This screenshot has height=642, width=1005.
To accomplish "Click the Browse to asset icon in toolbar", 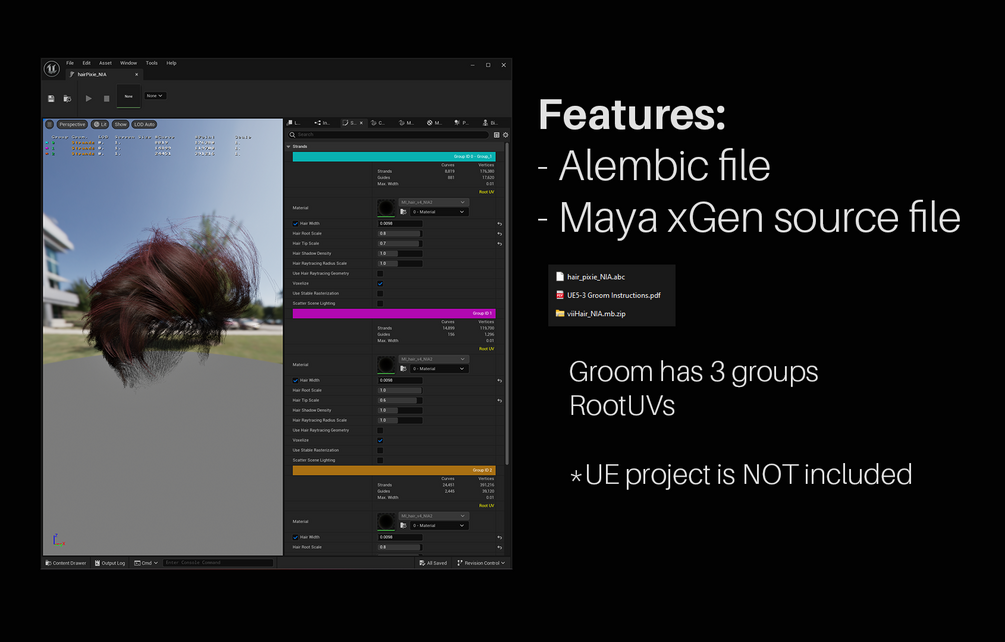I will 67,98.
